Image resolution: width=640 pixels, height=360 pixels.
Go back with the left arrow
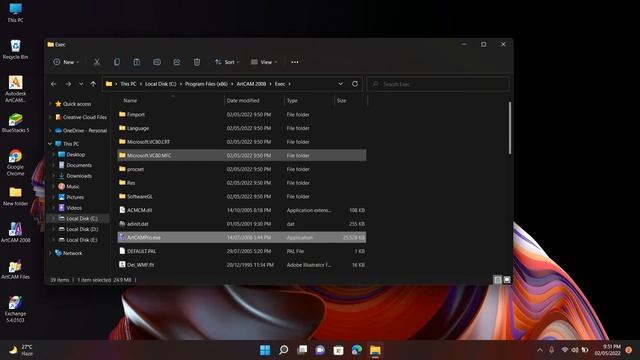53,84
